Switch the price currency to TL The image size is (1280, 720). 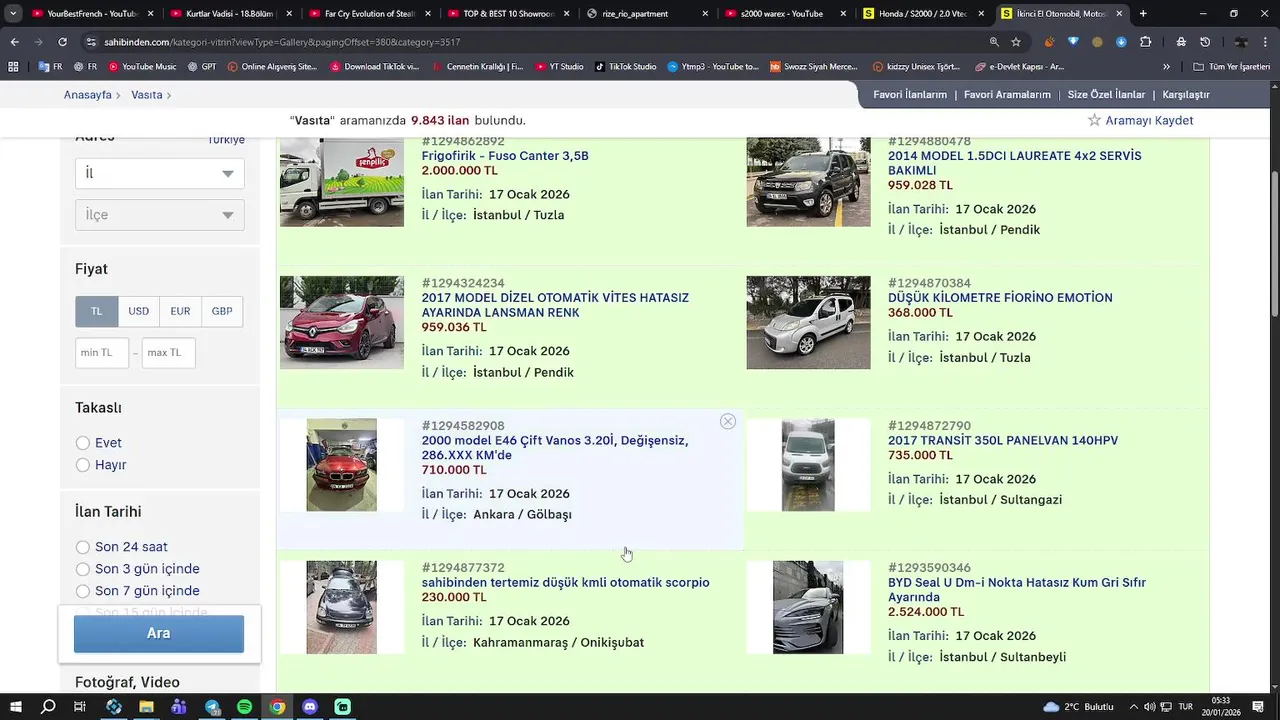click(x=96, y=311)
